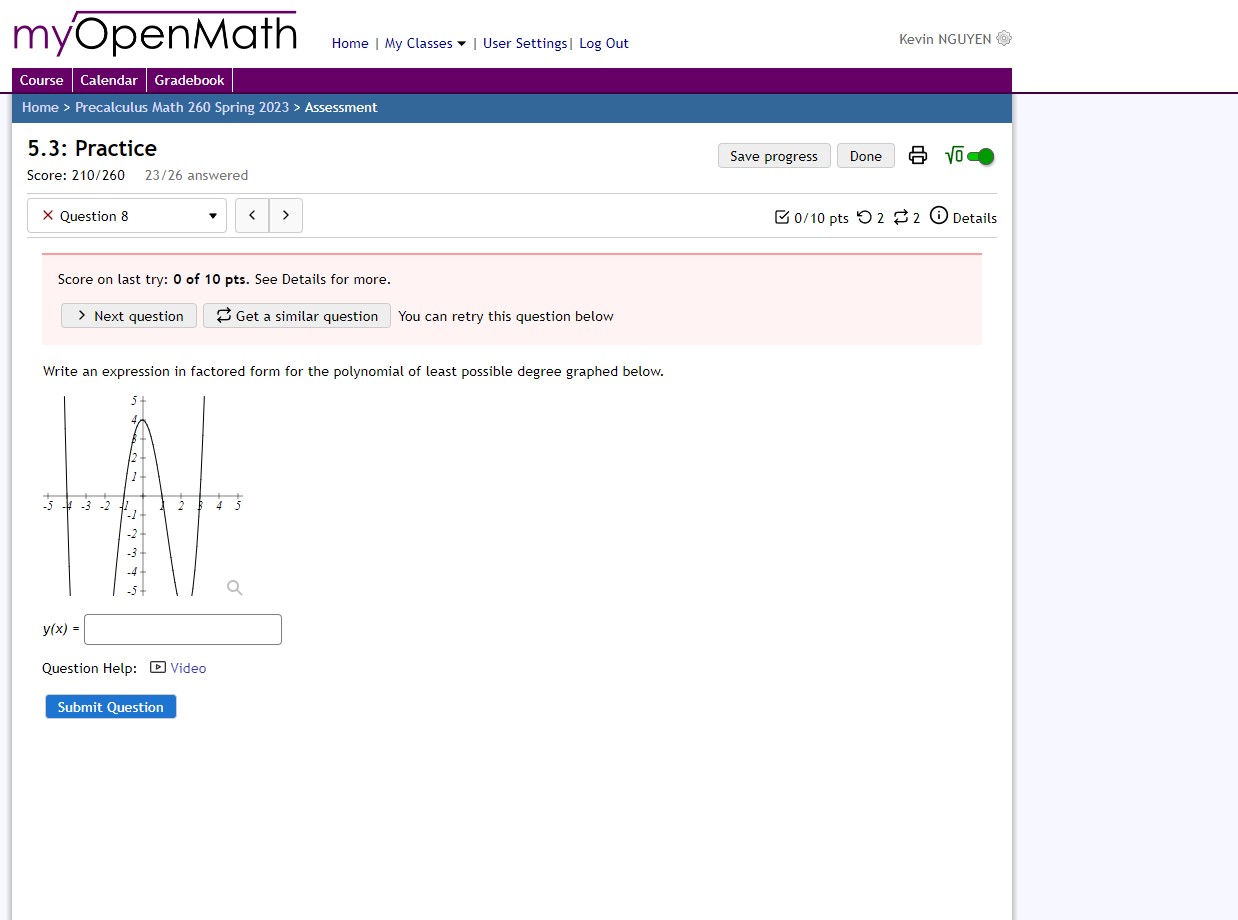
Task: Click the video play icon beside Question Help
Action: [x=157, y=667]
